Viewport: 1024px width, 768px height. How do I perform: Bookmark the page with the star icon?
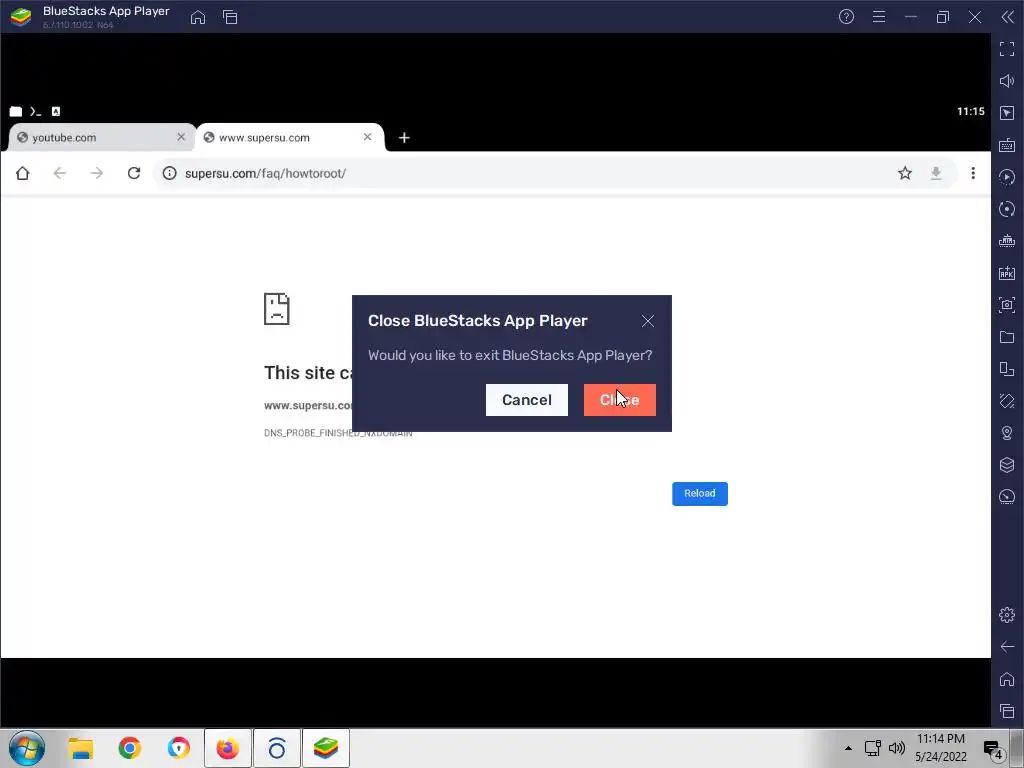pos(904,173)
